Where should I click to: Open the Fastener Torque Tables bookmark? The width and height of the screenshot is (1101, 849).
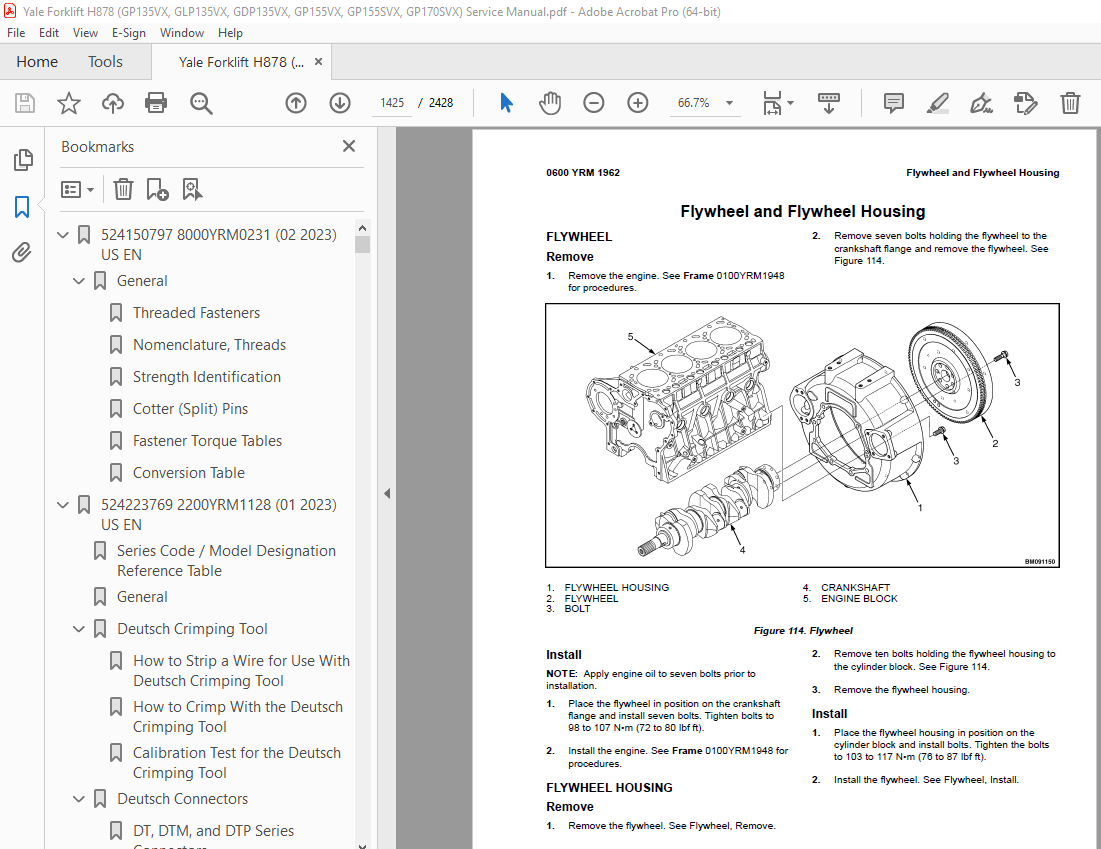pos(208,441)
